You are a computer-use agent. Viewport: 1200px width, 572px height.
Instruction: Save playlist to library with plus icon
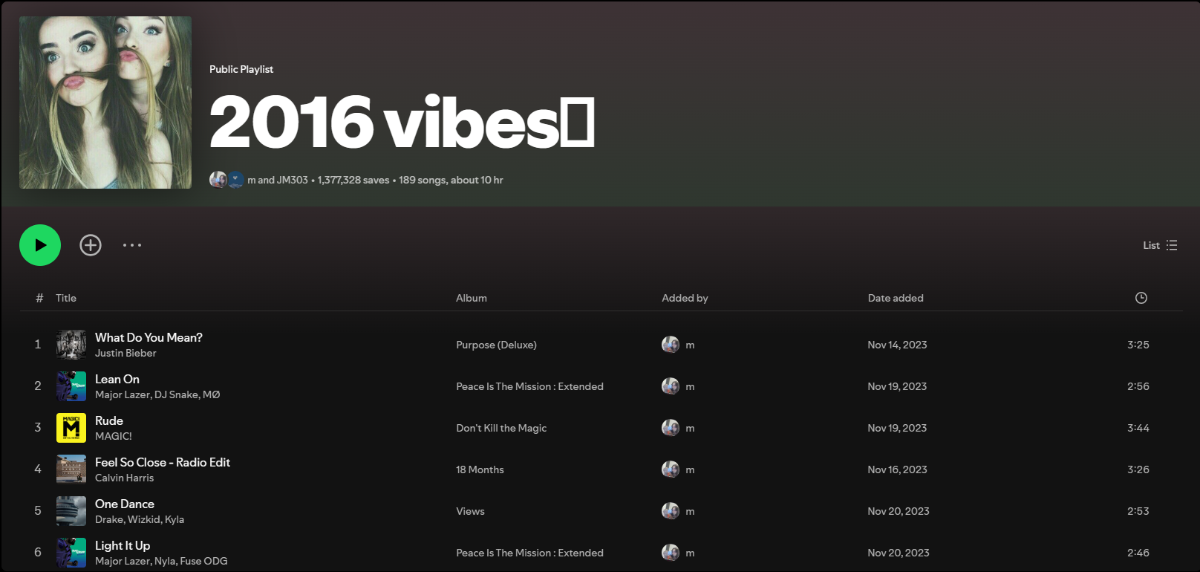coord(91,245)
